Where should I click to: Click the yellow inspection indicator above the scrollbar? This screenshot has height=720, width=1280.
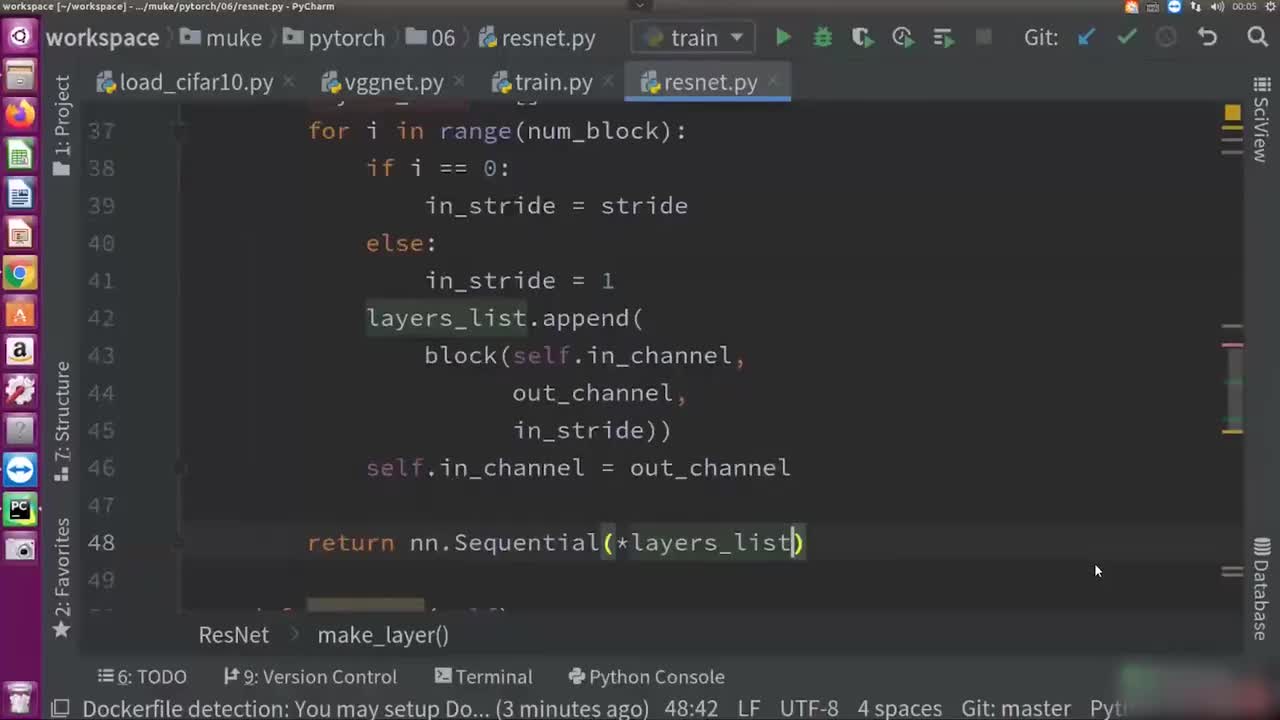click(1232, 113)
